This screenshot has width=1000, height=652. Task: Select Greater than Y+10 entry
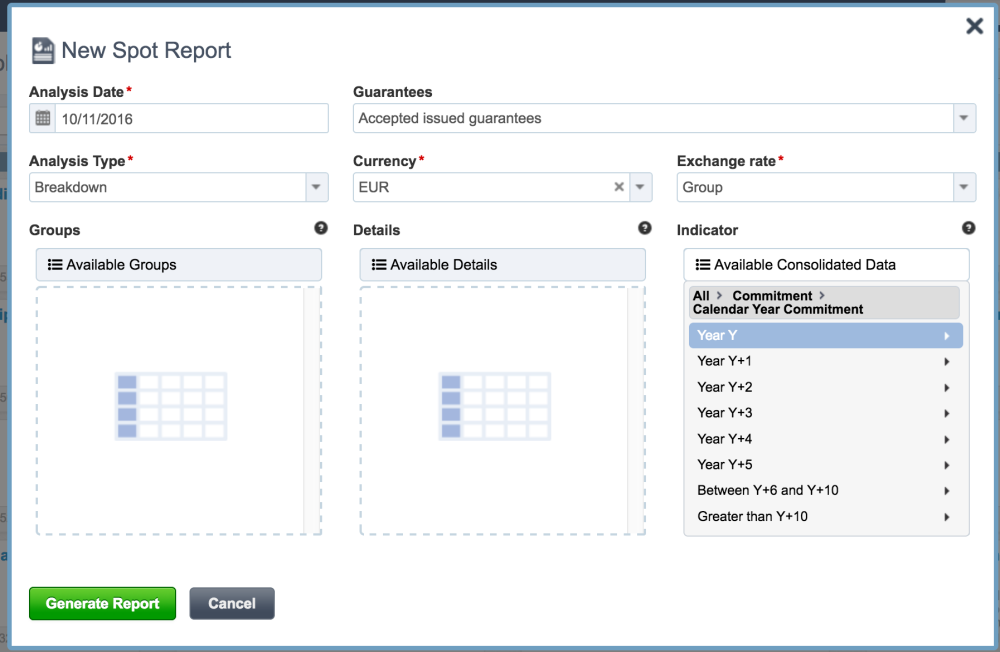coord(826,517)
